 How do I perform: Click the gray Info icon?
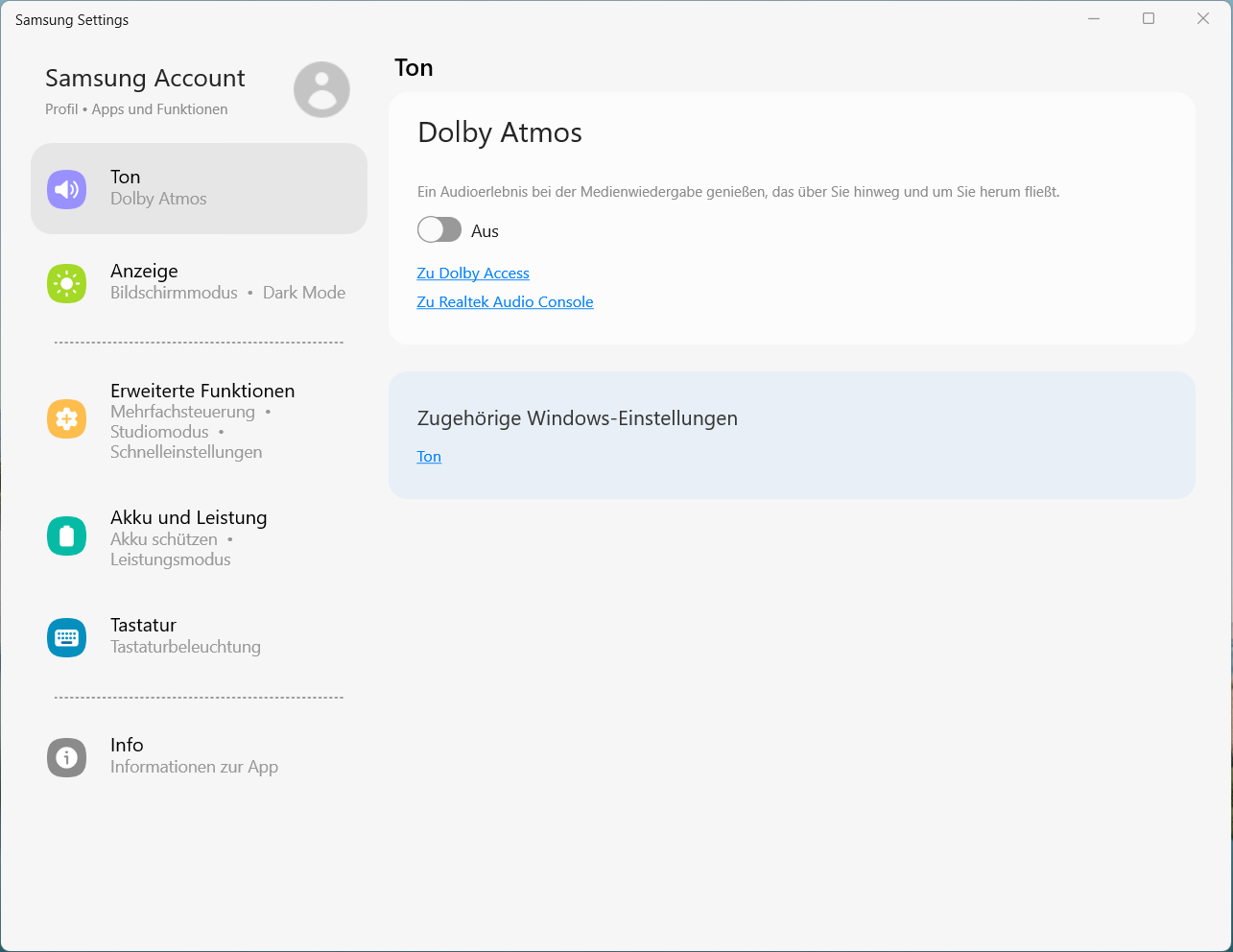(66, 757)
